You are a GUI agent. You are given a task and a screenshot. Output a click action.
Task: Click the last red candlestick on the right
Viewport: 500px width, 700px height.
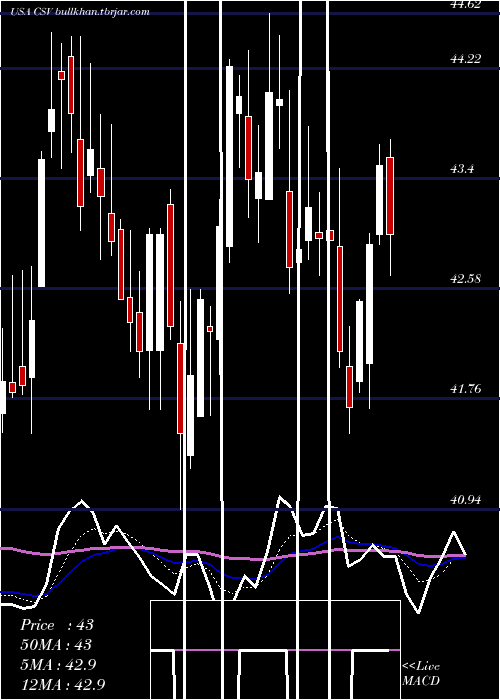(390, 196)
